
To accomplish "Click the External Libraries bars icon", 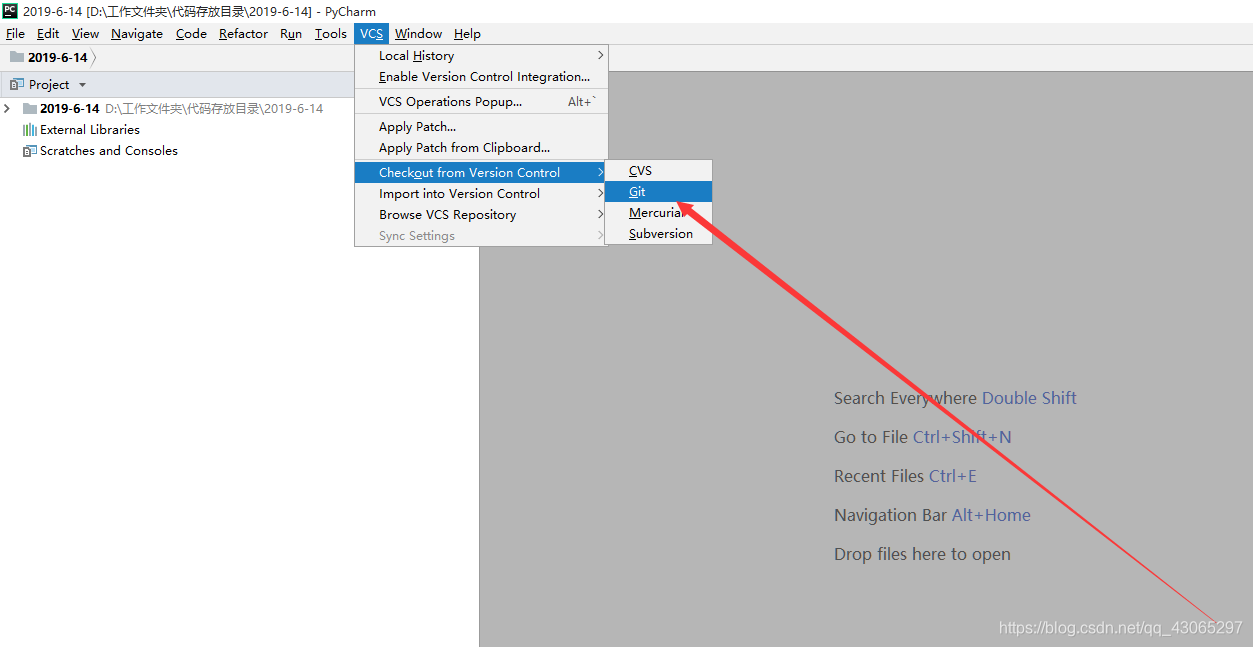I will [x=30, y=130].
